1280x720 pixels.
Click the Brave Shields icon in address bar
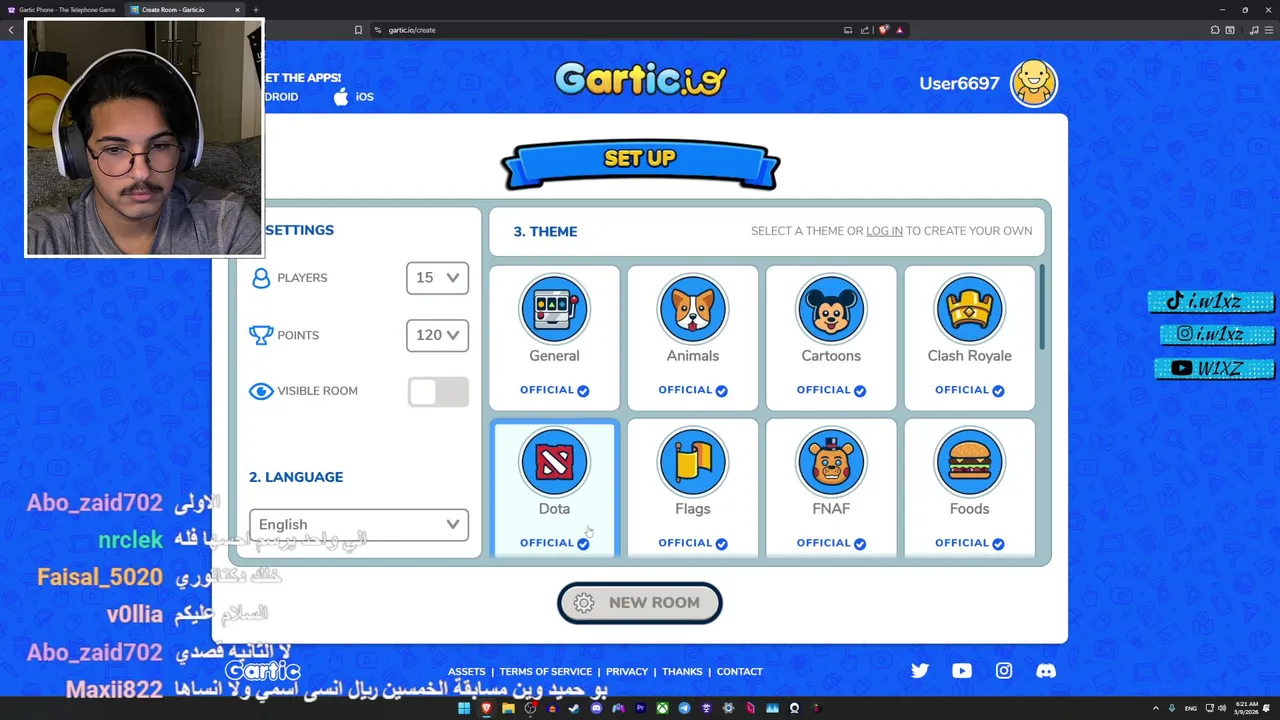tap(884, 30)
